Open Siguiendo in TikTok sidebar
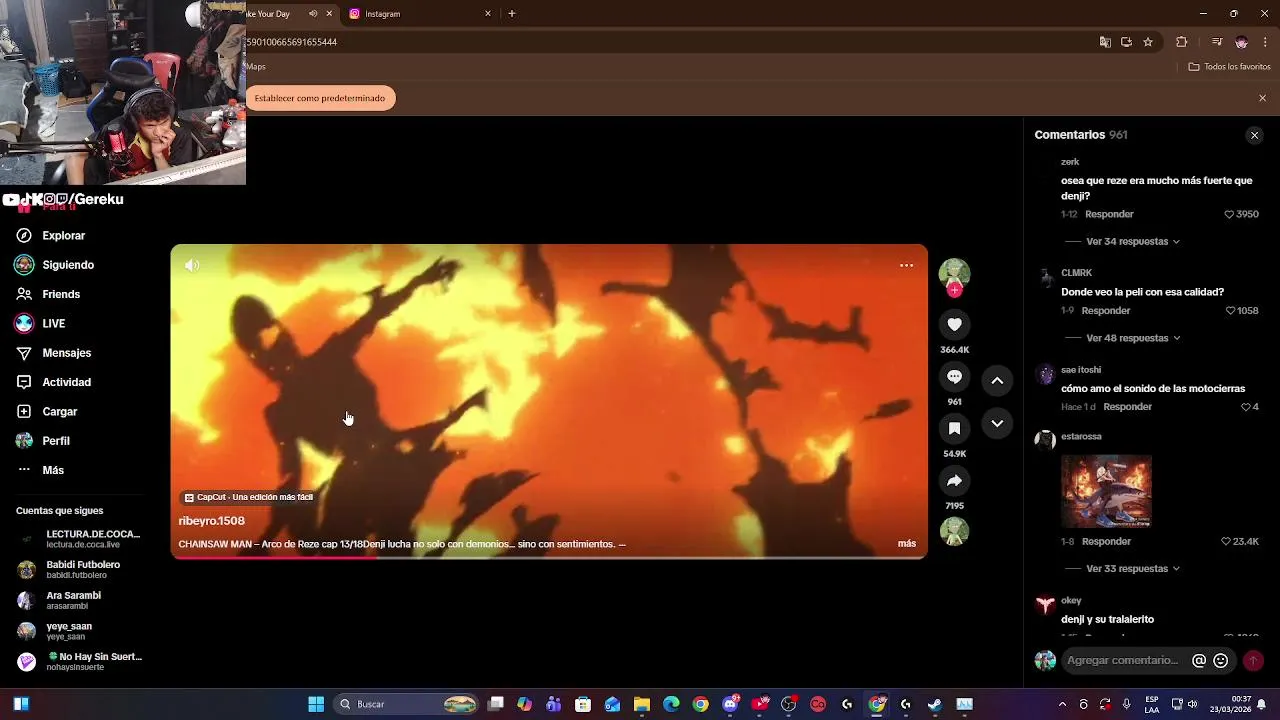The width and height of the screenshot is (1280, 720). click(68, 265)
